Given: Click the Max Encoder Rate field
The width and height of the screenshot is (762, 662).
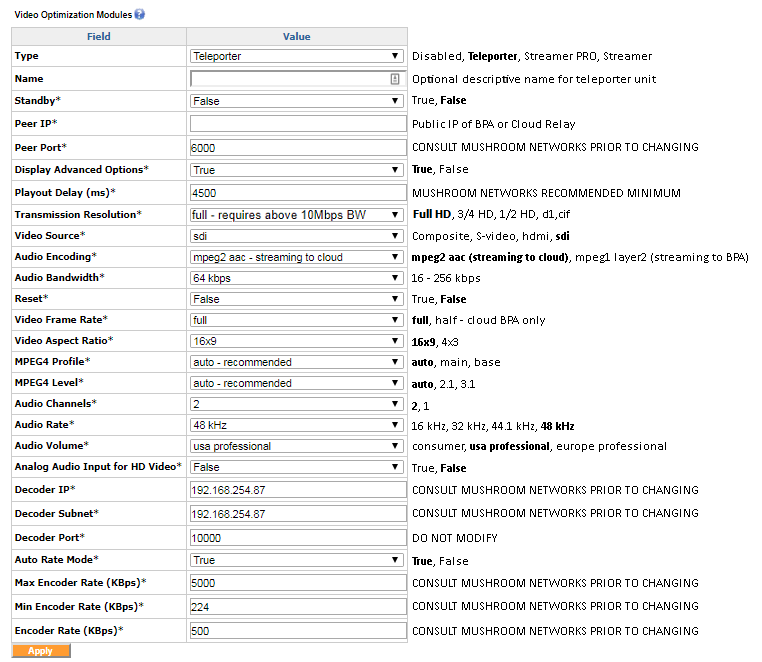Looking at the screenshot, I should pos(298,582).
